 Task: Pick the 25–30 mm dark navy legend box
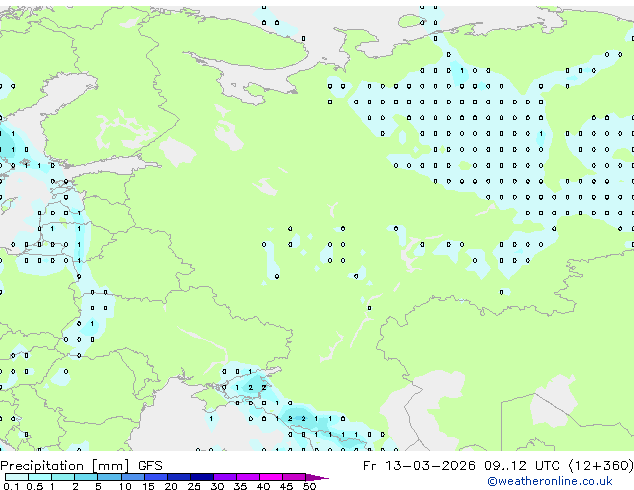pyautogui.click(x=202, y=477)
